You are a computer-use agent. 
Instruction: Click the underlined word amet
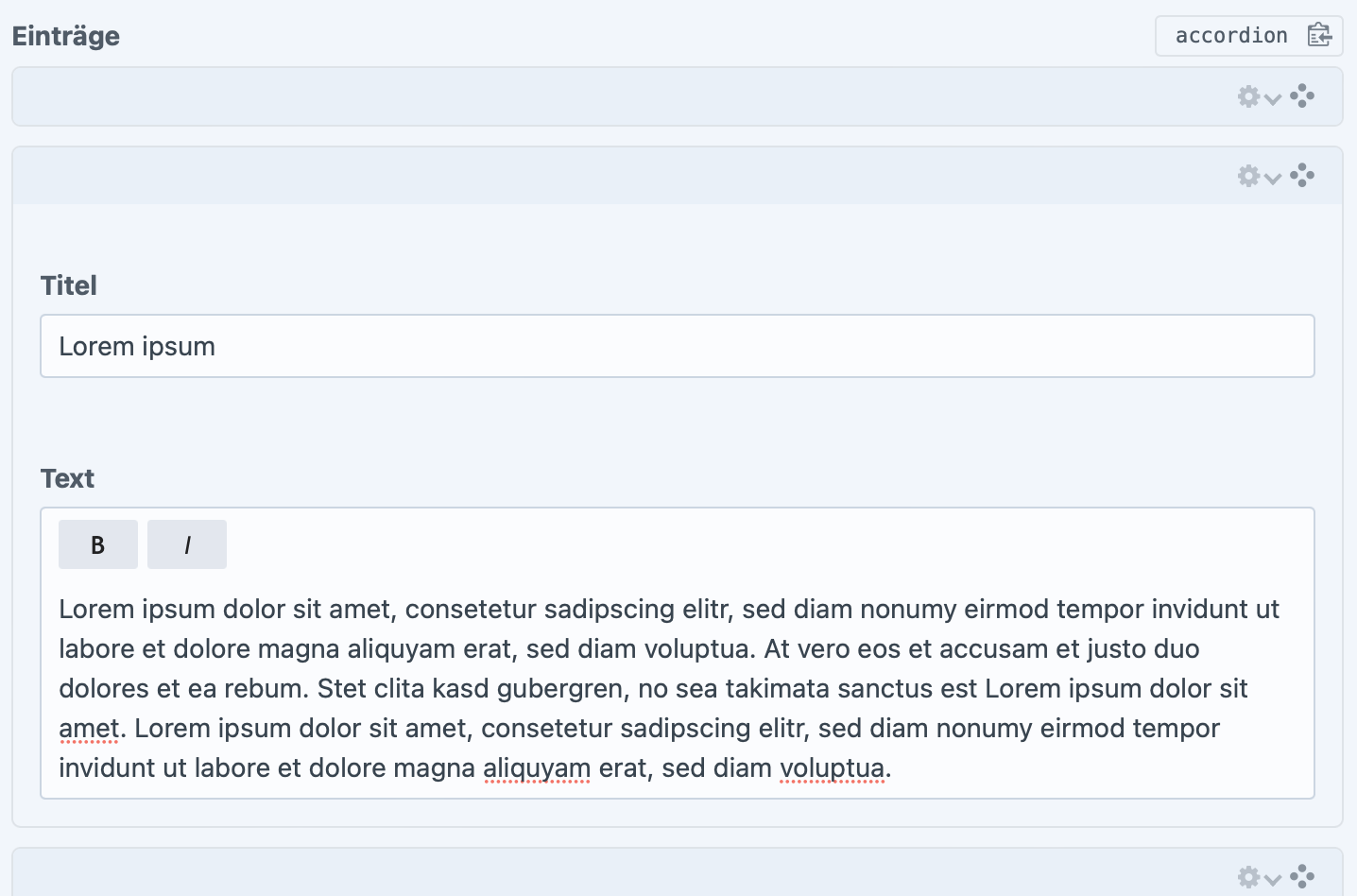(89, 728)
